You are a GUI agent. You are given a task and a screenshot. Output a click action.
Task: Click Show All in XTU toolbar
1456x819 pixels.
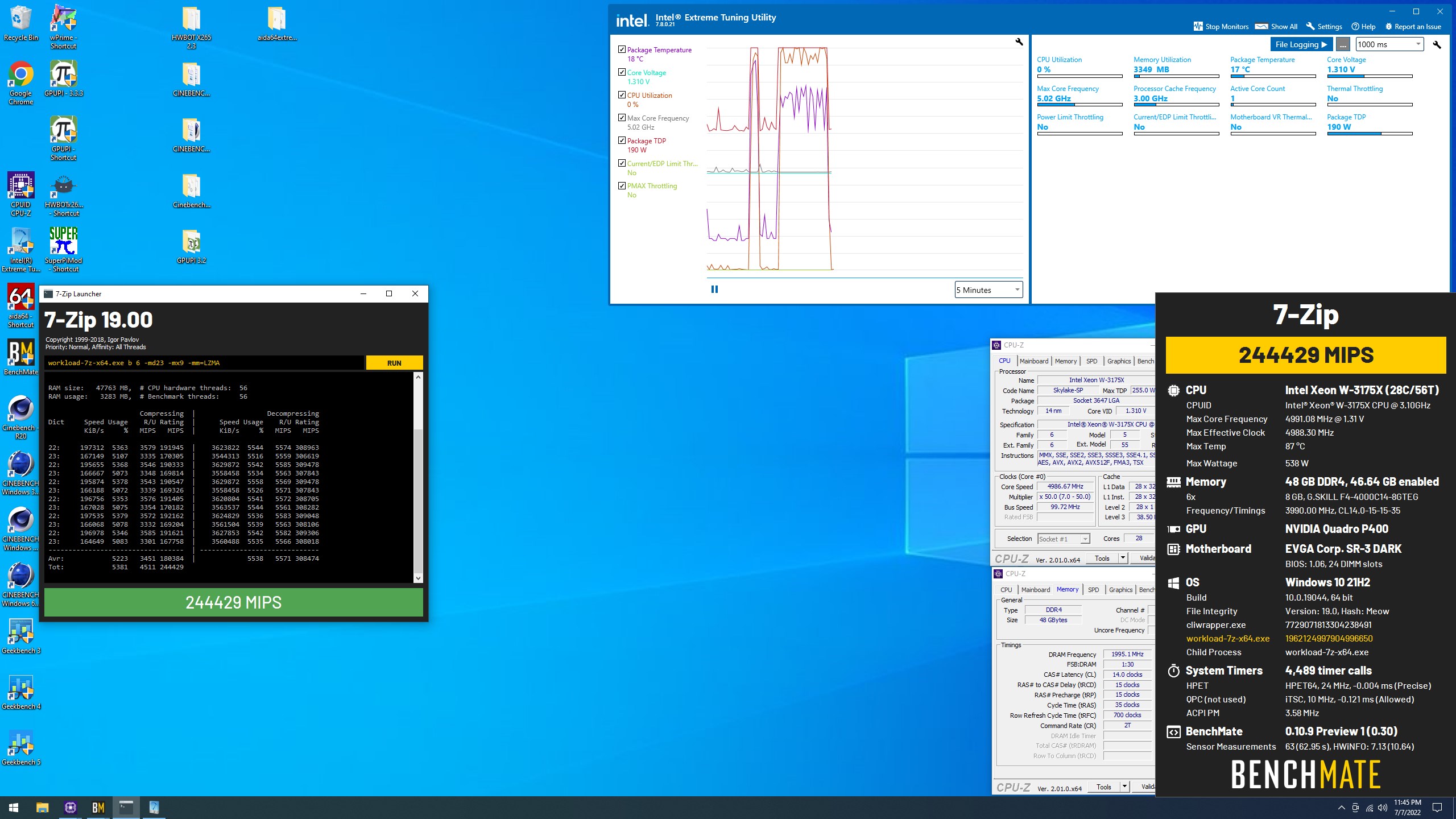pos(1276,26)
